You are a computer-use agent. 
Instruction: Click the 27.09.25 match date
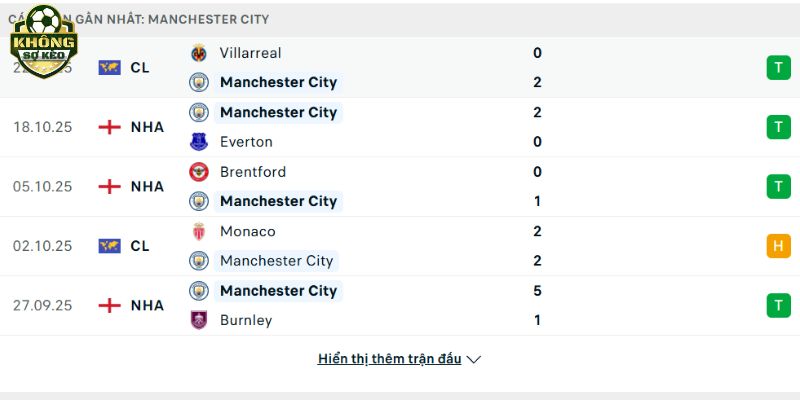click(x=42, y=305)
